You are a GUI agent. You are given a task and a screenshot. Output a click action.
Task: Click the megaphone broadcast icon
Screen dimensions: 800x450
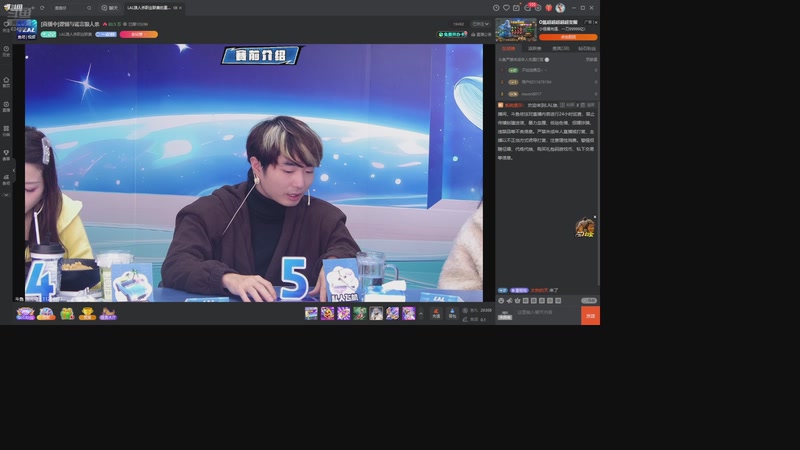click(509, 301)
